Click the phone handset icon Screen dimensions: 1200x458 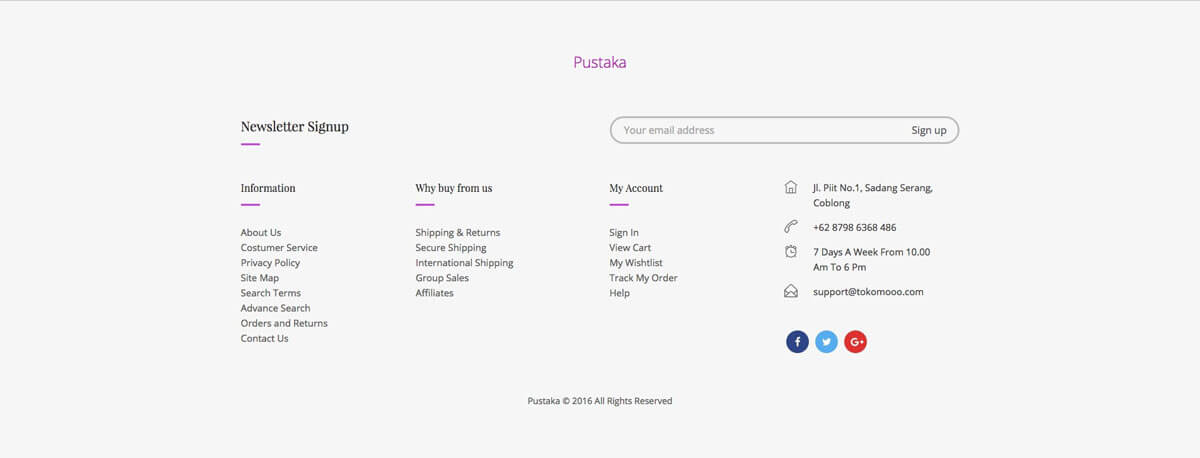click(x=791, y=227)
